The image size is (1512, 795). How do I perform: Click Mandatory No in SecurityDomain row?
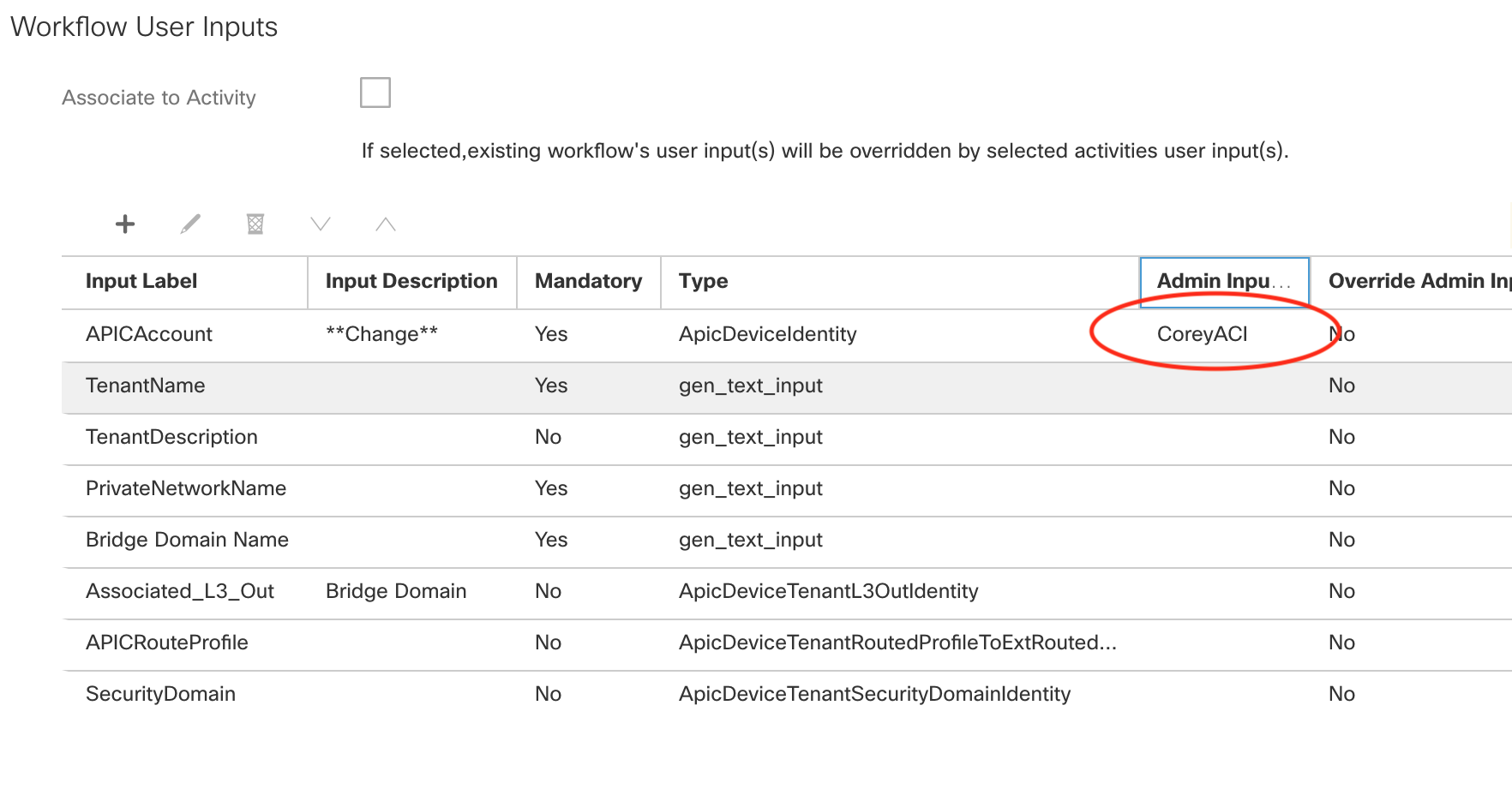point(548,694)
